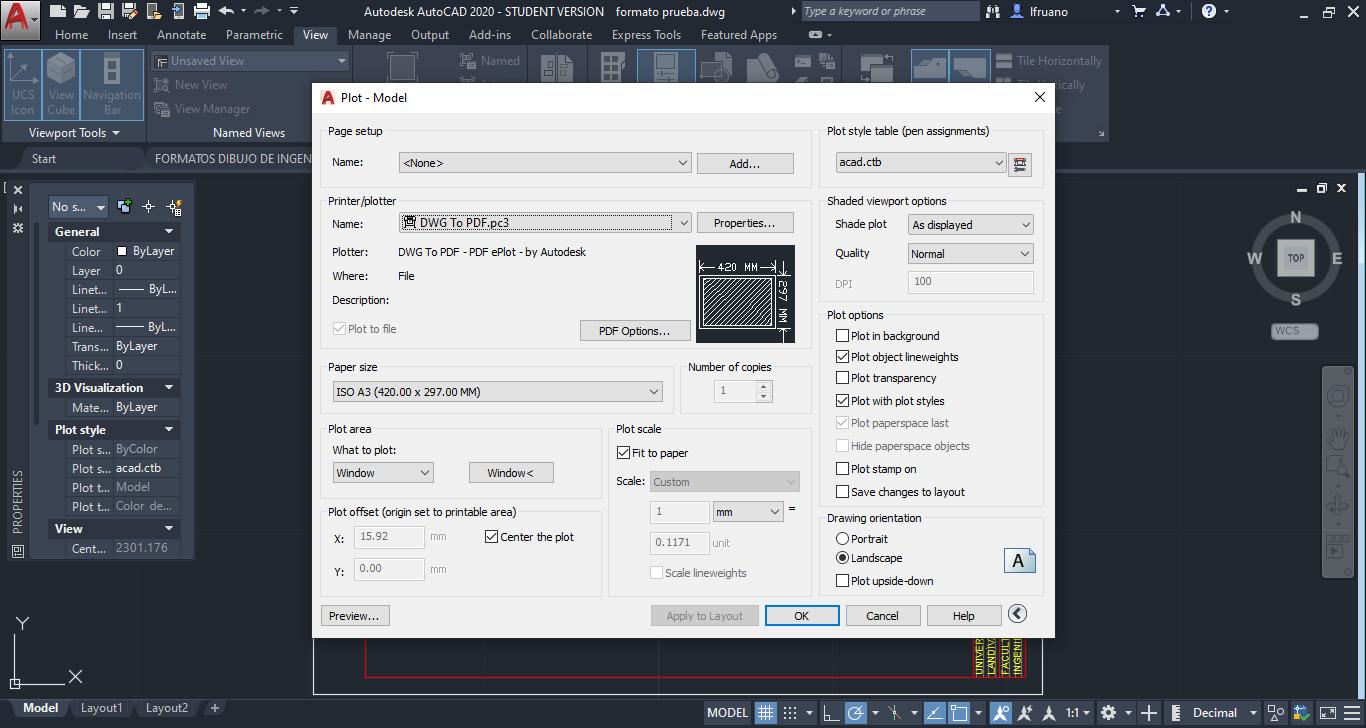Enable Plot in background checkbox
The width and height of the screenshot is (1366, 728).
pyautogui.click(x=842, y=336)
